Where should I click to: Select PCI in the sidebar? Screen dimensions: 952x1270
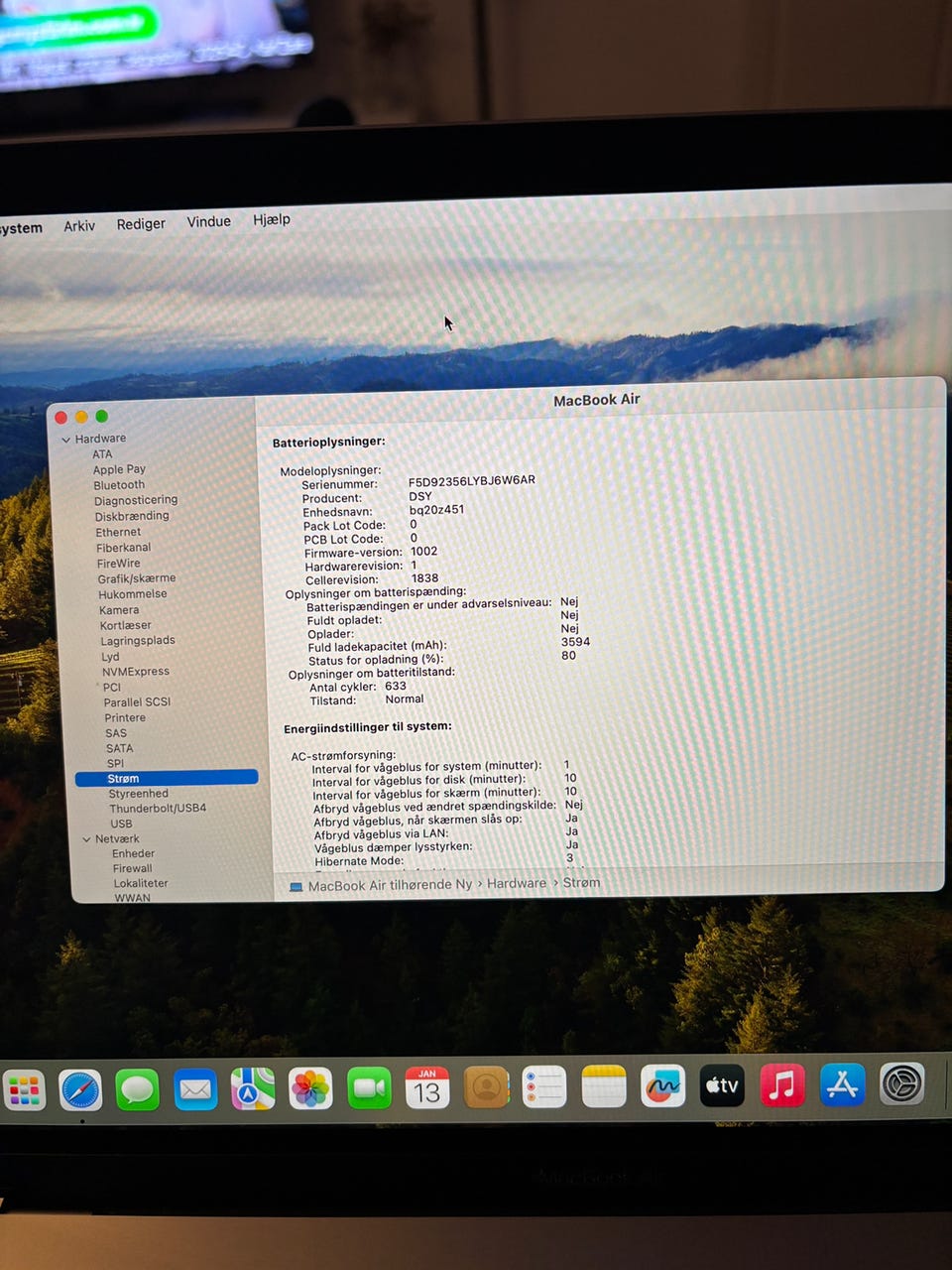point(112,687)
